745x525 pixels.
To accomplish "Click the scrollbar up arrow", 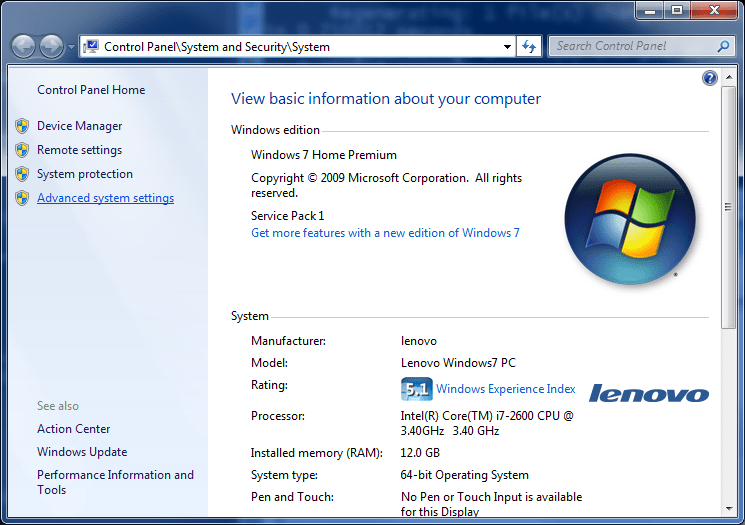I will pos(728,77).
